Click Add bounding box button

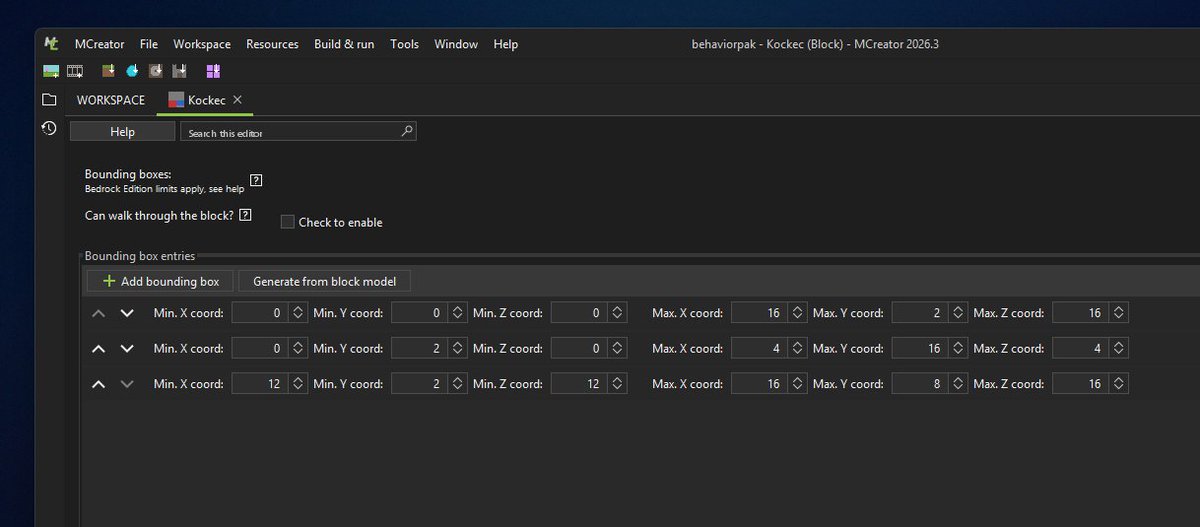[x=160, y=282]
